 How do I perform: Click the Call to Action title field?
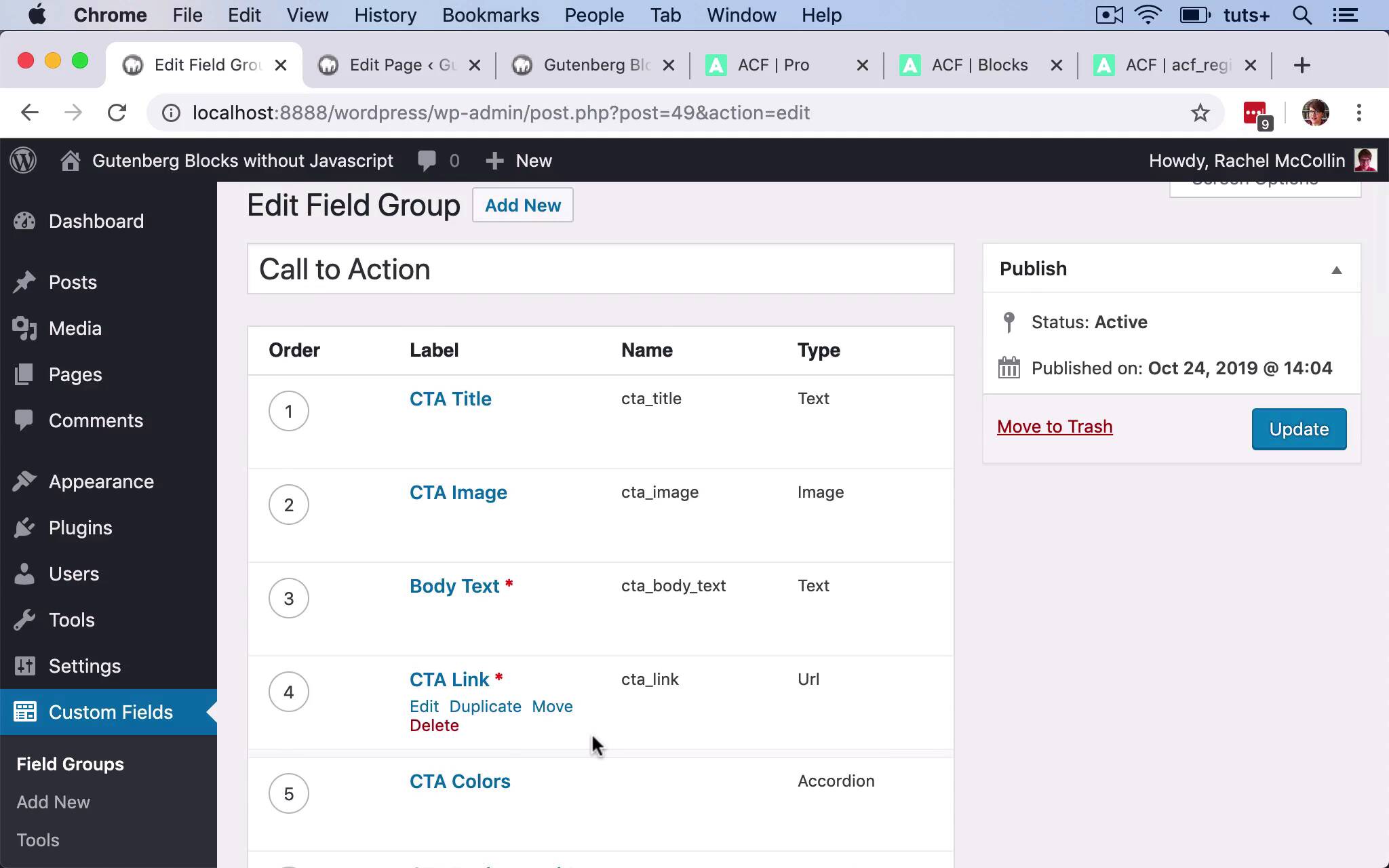tap(600, 269)
